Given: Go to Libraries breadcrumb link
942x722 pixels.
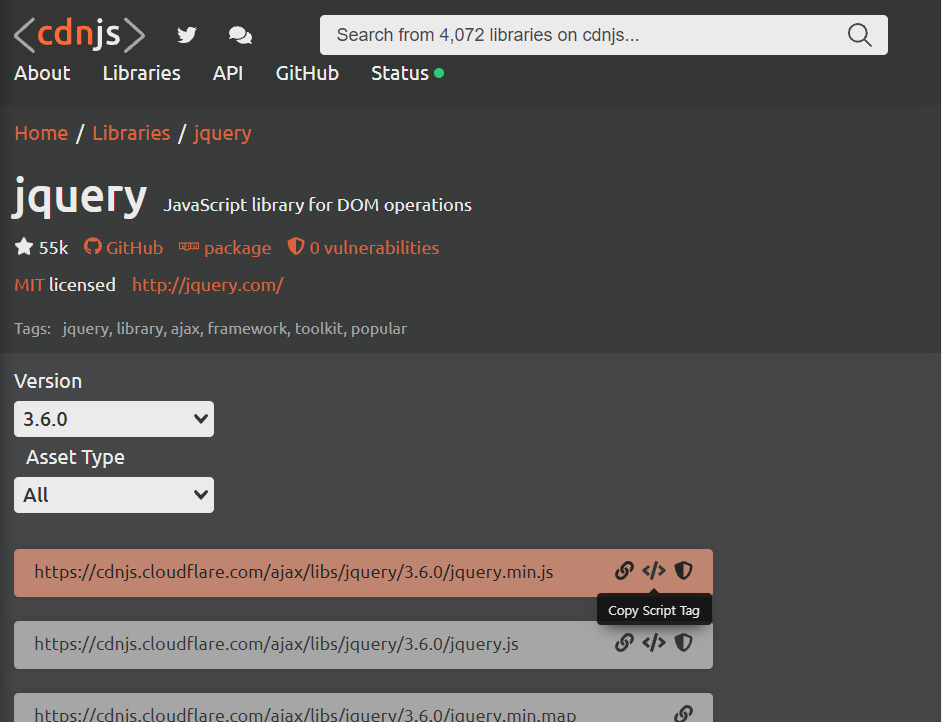Looking at the screenshot, I should coord(131,133).
